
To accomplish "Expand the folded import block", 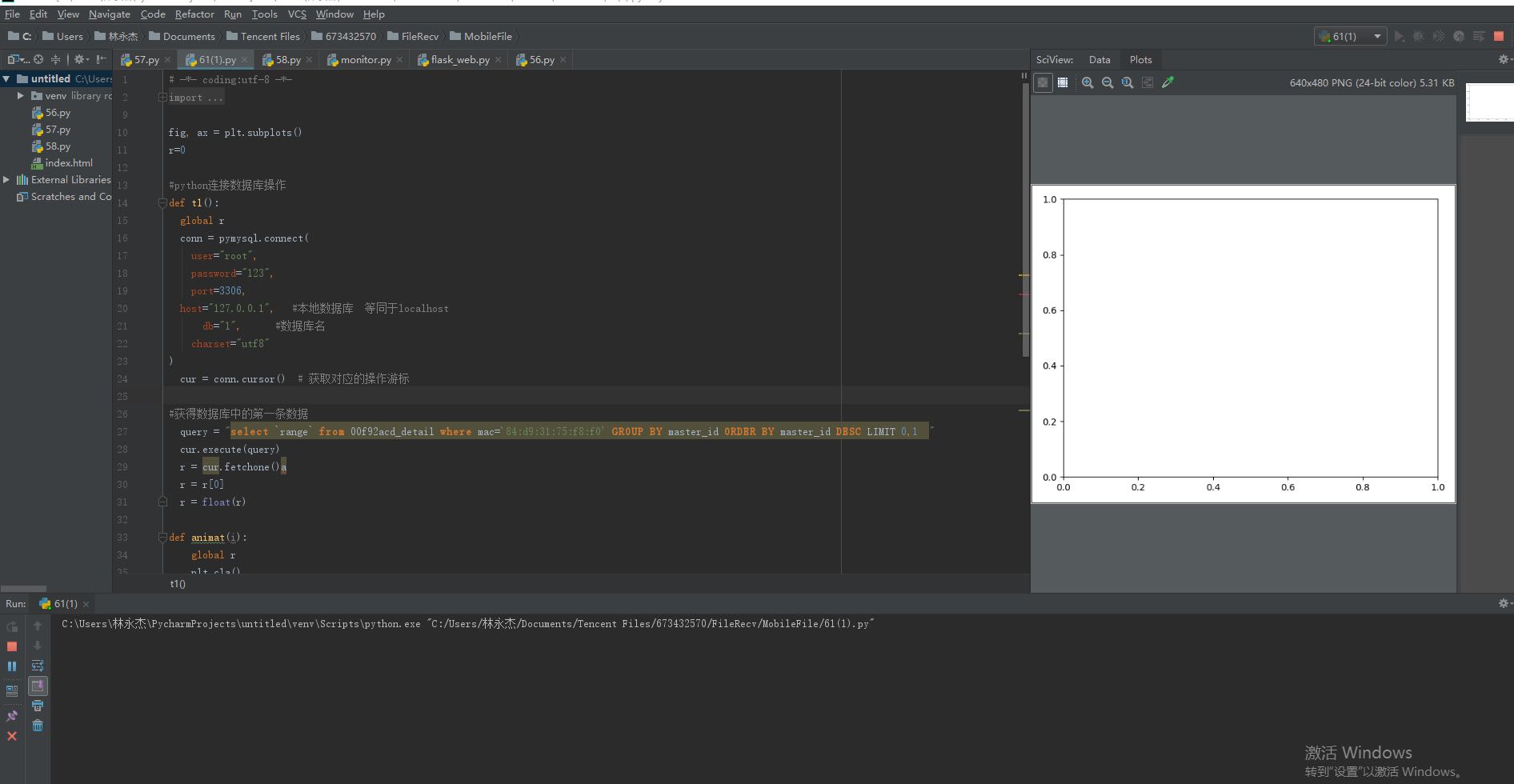I will tap(162, 98).
